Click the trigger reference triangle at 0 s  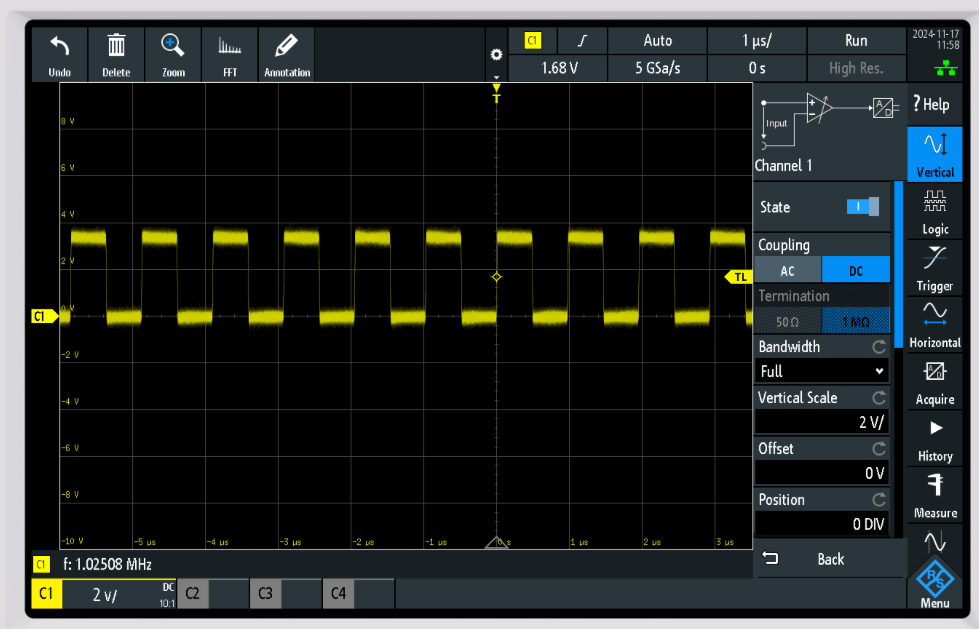coord(496,543)
